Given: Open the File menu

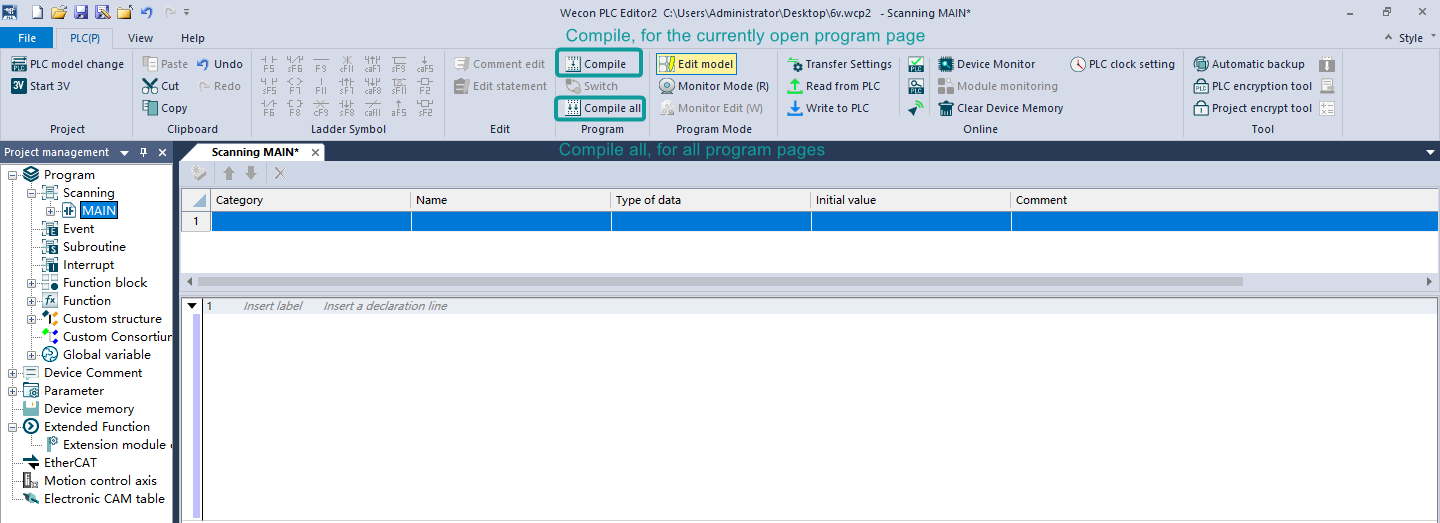Looking at the screenshot, I should [x=27, y=38].
